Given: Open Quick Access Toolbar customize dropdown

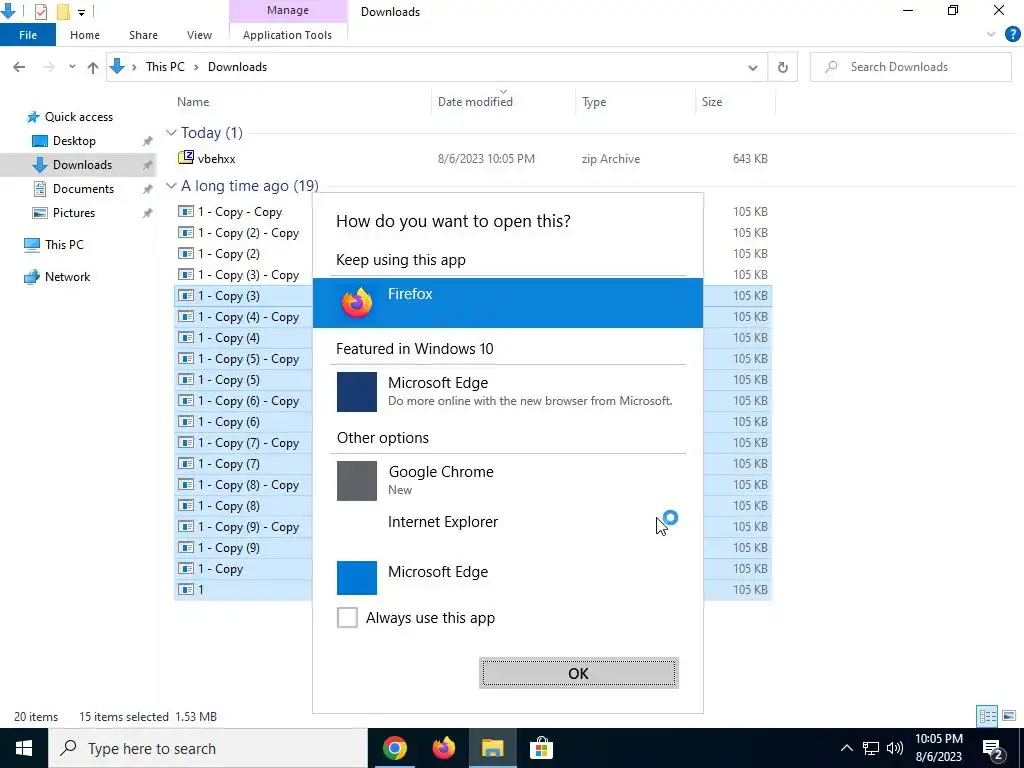Looking at the screenshot, I should point(81,12).
